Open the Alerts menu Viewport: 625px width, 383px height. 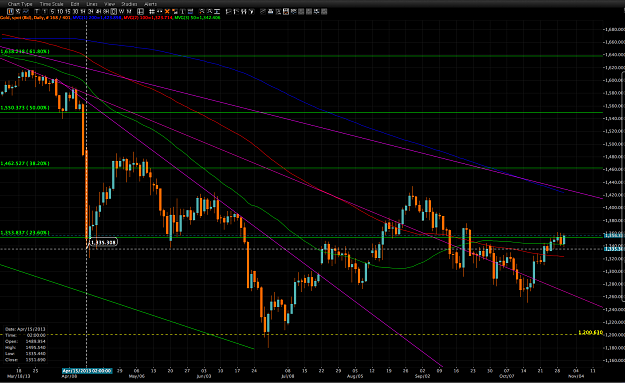click(150, 4)
